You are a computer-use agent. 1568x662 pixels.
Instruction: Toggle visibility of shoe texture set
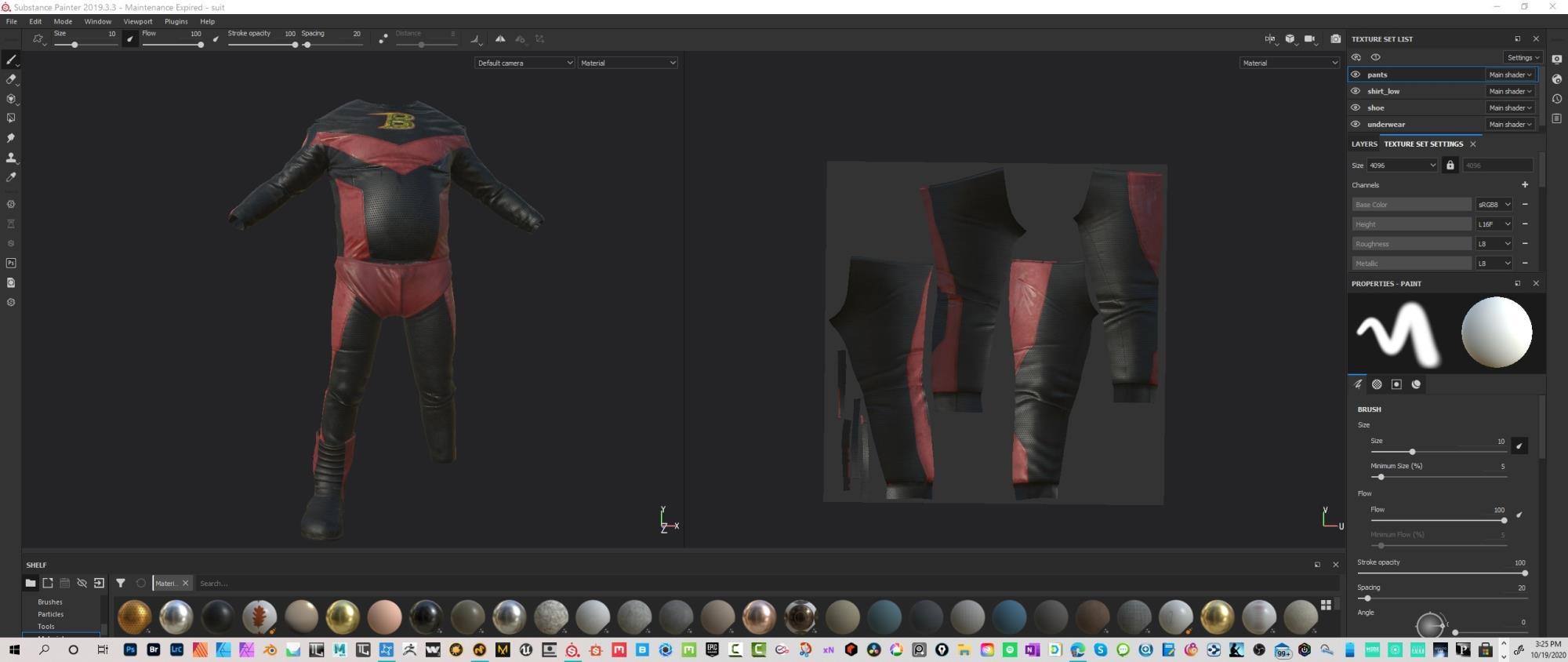[x=1356, y=107]
